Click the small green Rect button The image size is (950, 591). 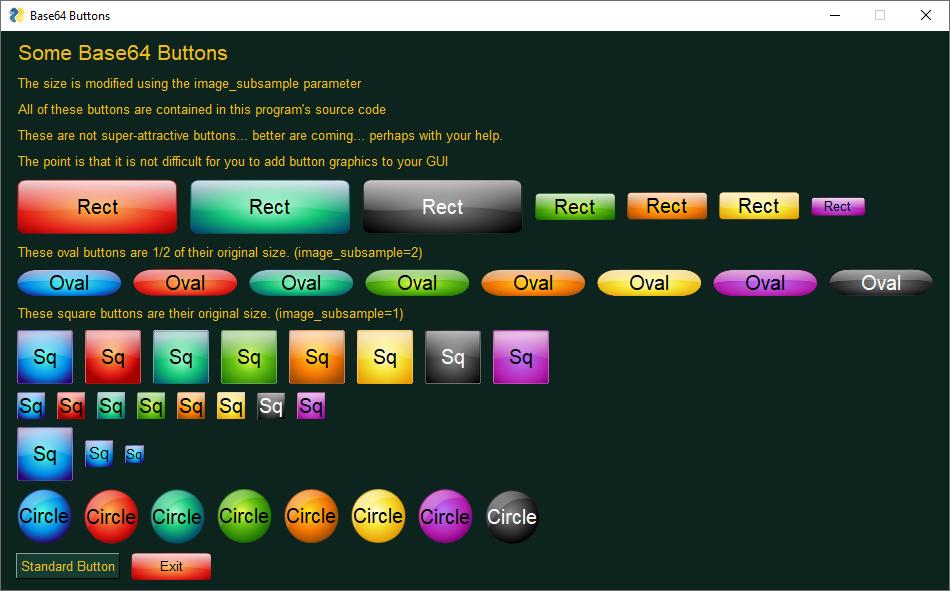(x=575, y=207)
